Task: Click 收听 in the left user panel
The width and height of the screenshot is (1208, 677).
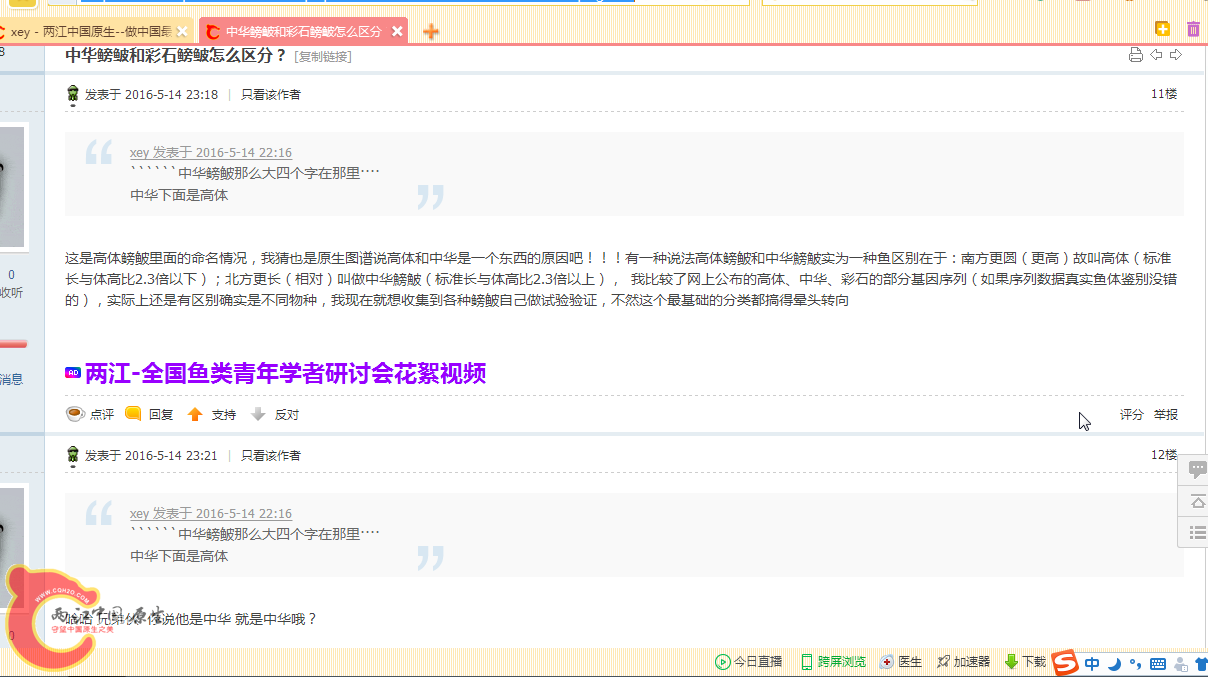Action: tap(11, 293)
